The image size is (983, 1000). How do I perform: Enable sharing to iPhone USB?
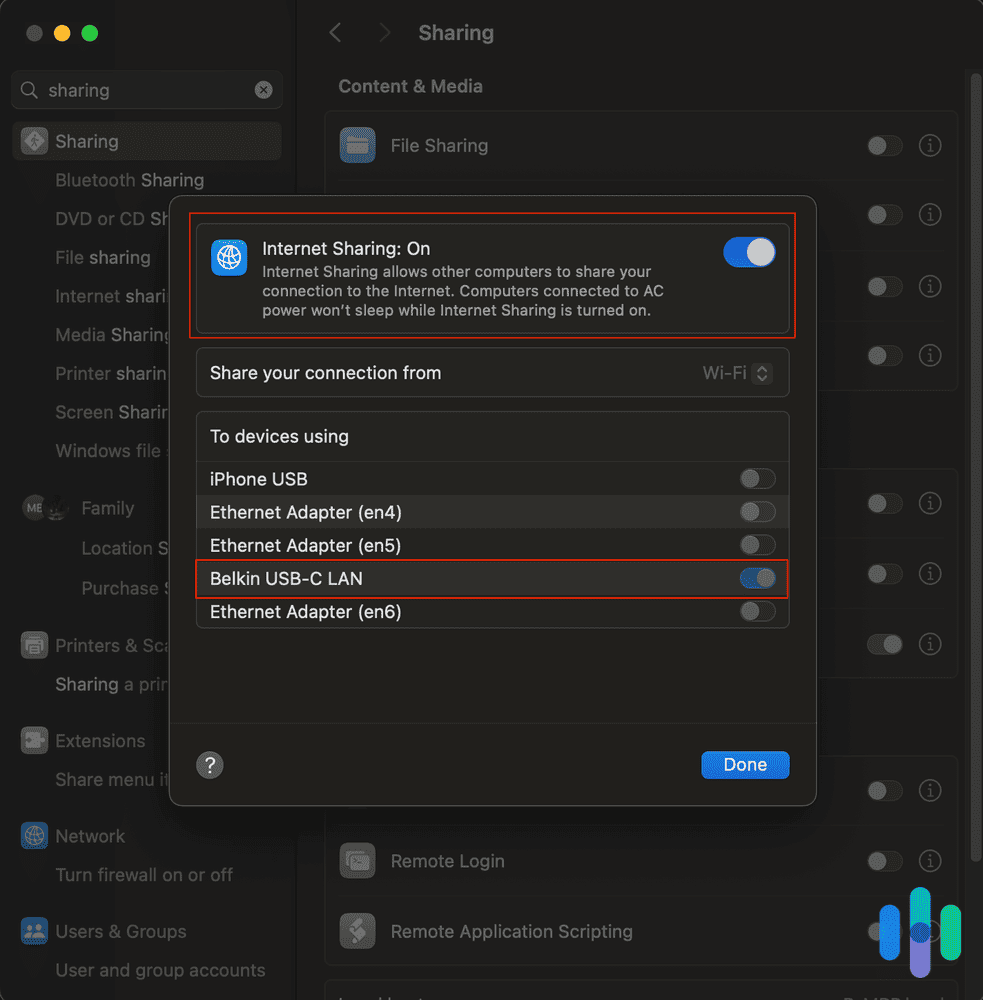point(757,479)
